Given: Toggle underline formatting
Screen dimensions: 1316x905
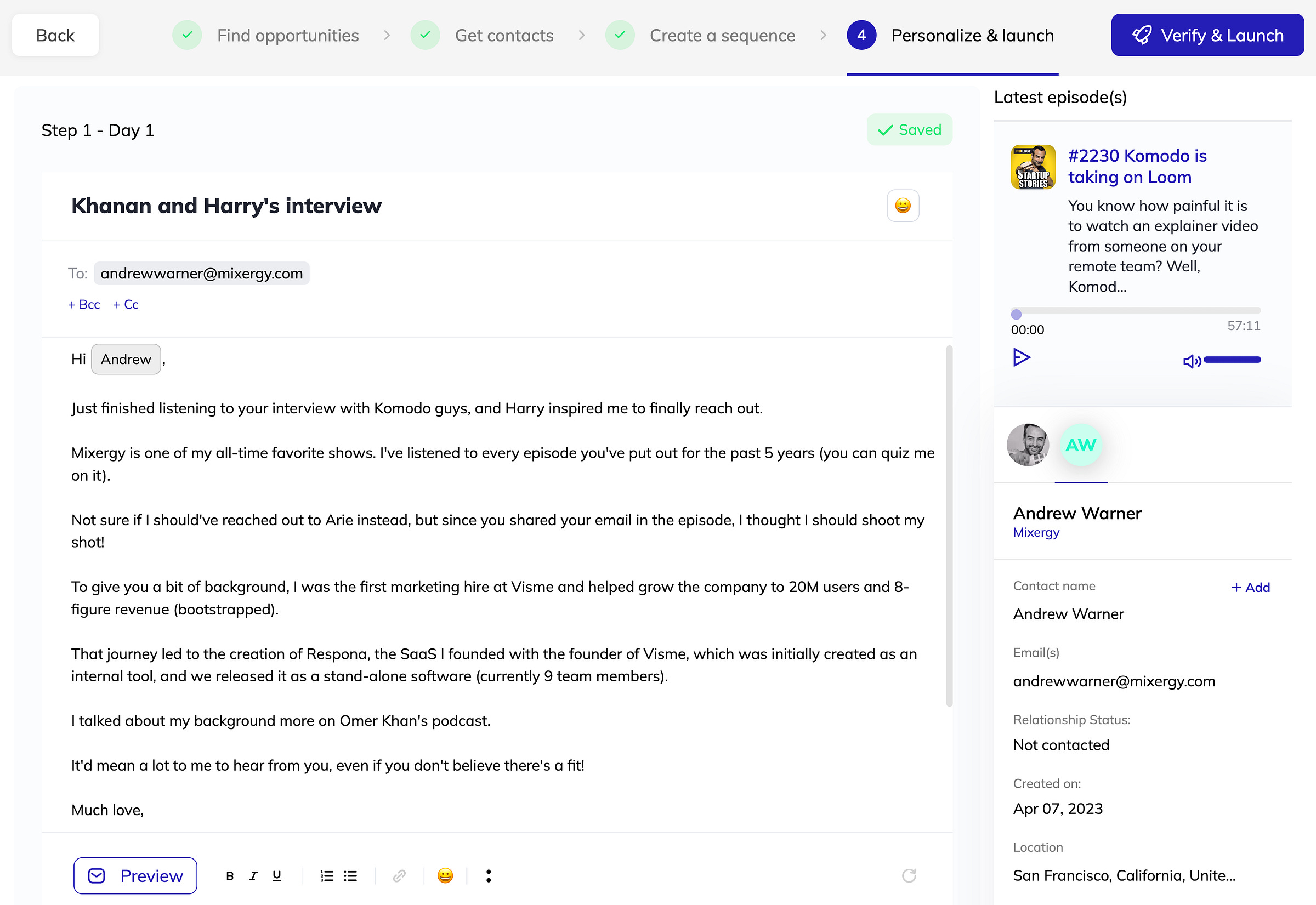Looking at the screenshot, I should (277, 876).
